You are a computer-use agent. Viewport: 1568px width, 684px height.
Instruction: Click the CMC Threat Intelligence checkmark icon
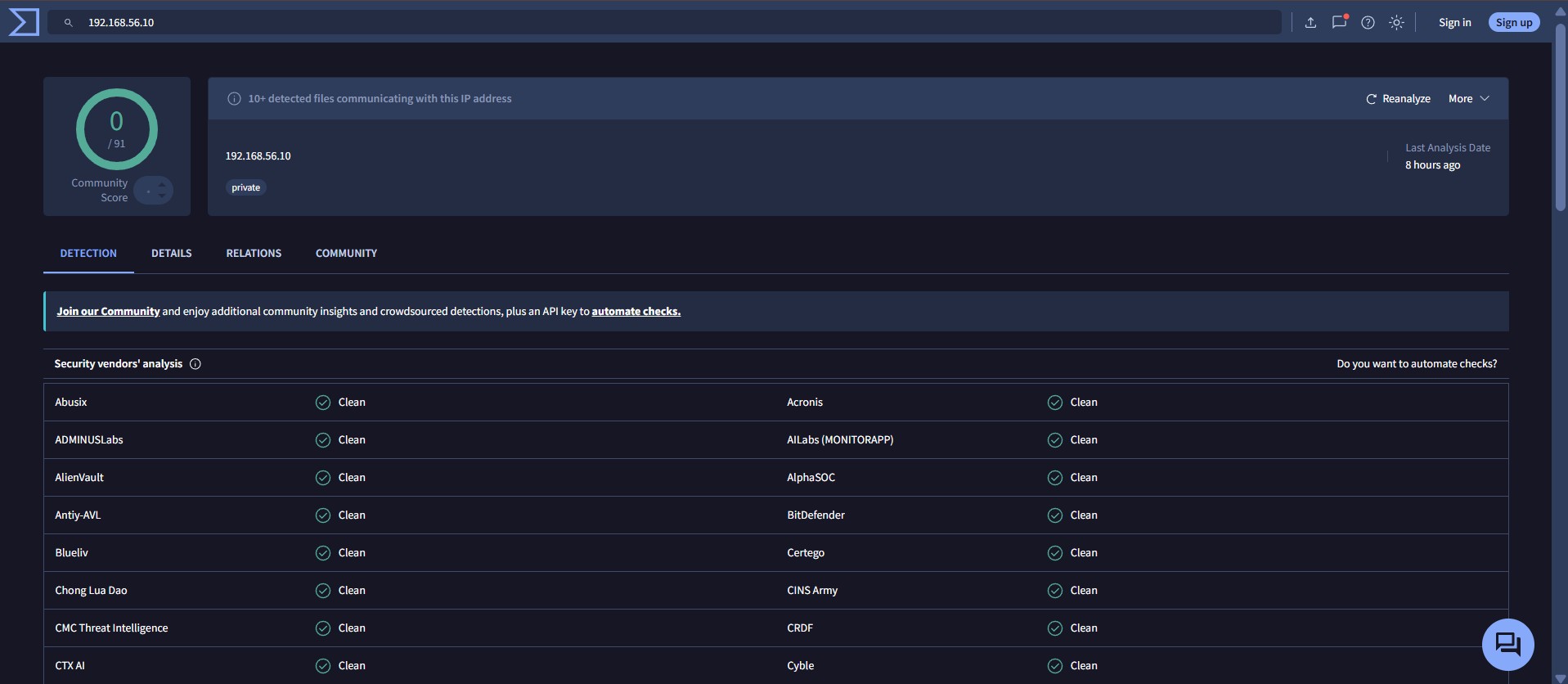(x=323, y=628)
